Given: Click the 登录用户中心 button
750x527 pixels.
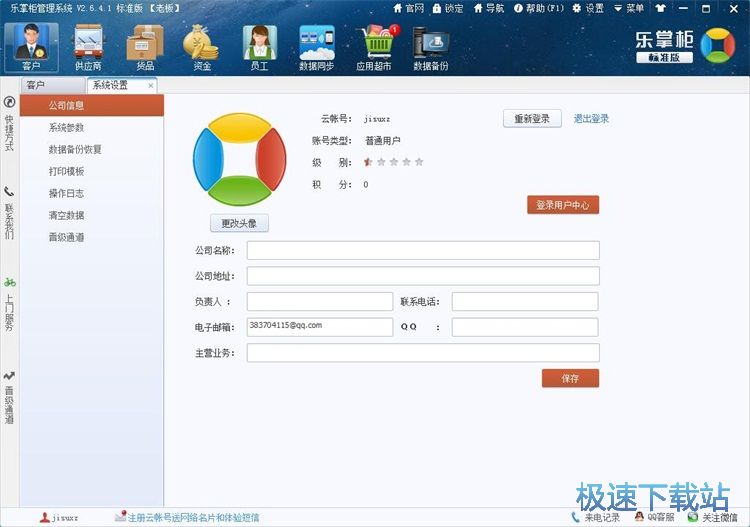Looking at the screenshot, I should pyautogui.click(x=563, y=205).
